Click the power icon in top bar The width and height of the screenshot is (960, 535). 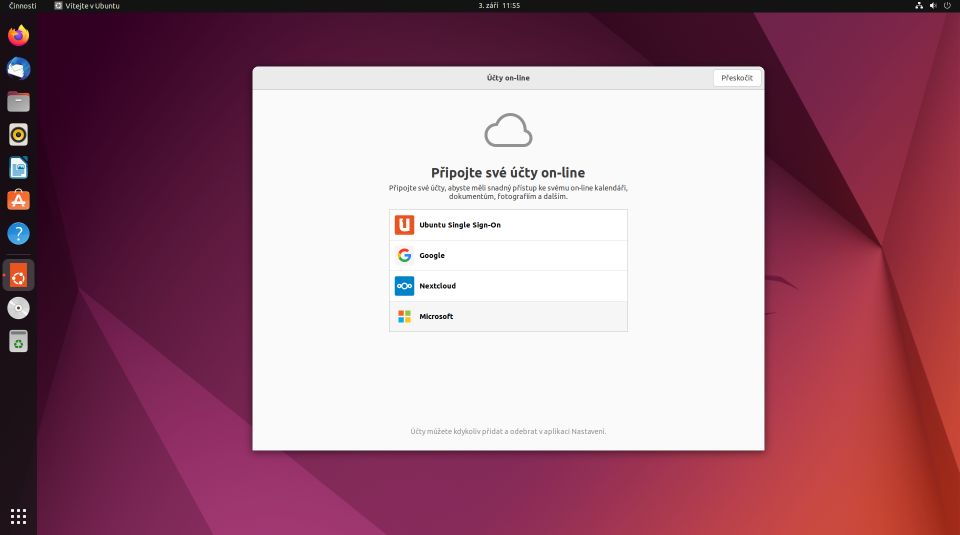coord(947,6)
